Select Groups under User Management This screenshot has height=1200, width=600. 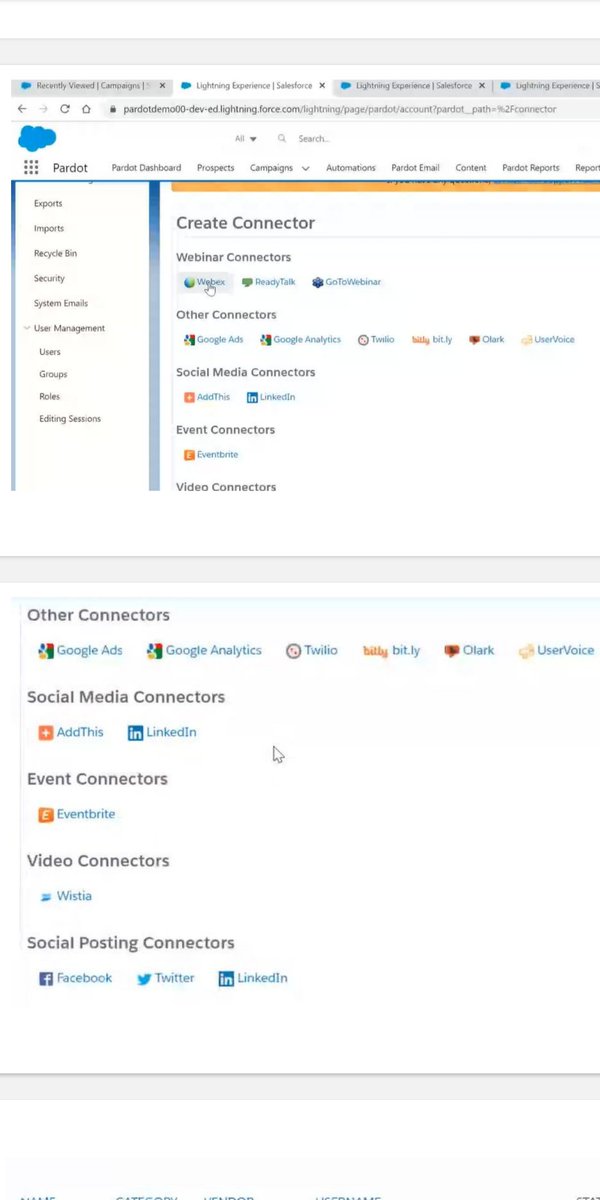point(53,374)
